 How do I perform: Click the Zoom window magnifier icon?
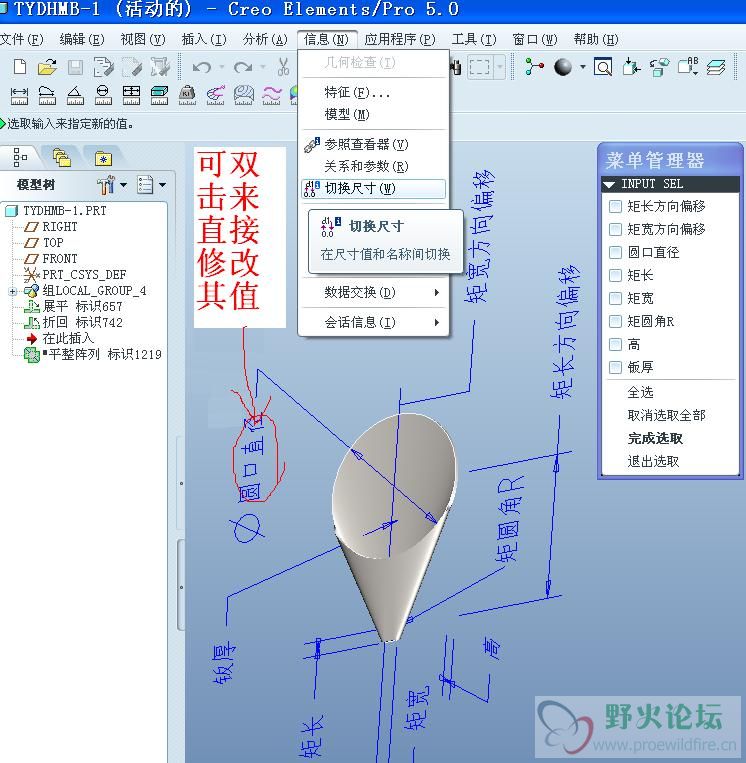click(603, 67)
